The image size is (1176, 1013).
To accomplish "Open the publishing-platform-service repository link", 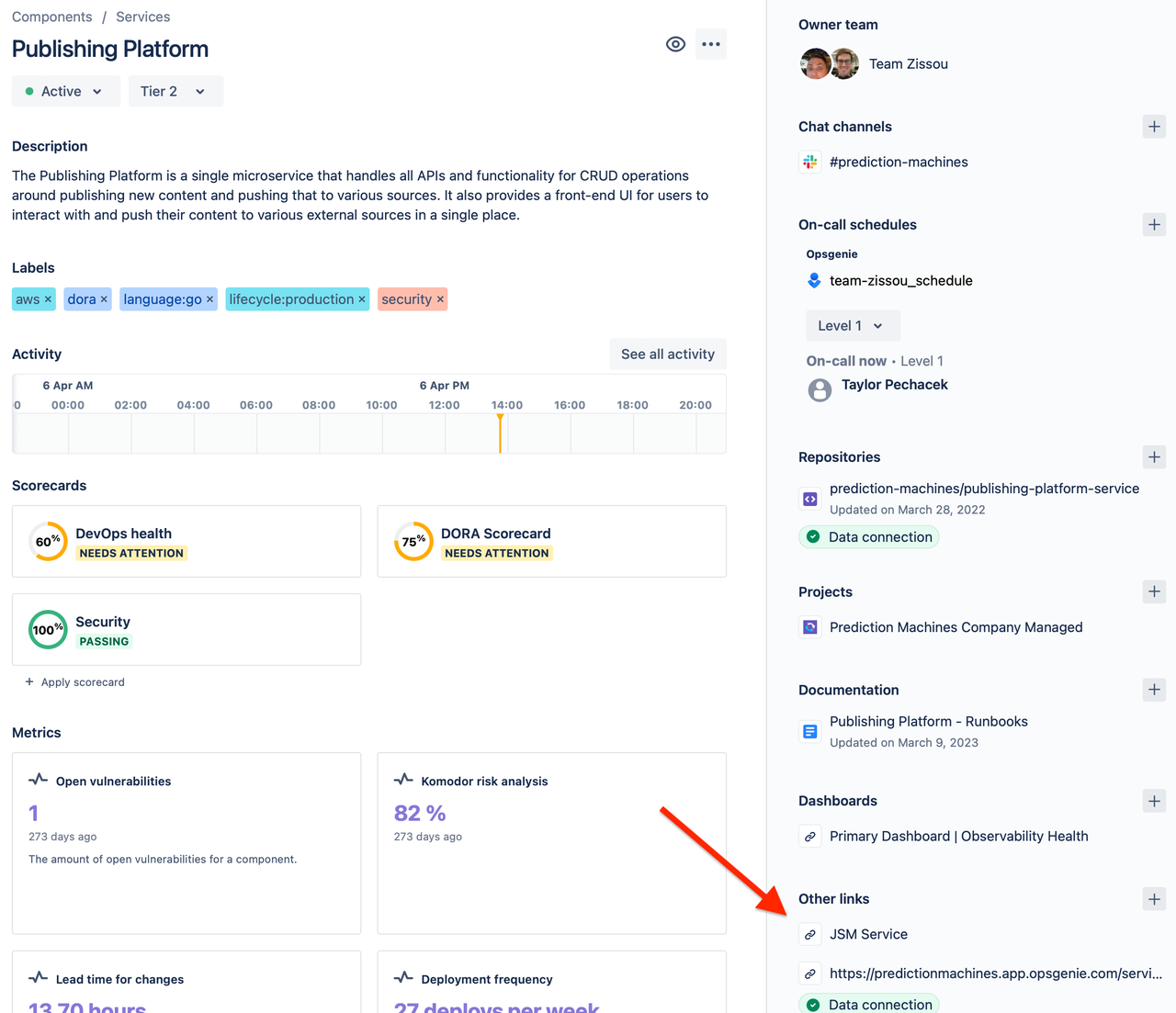I will 984,490.
